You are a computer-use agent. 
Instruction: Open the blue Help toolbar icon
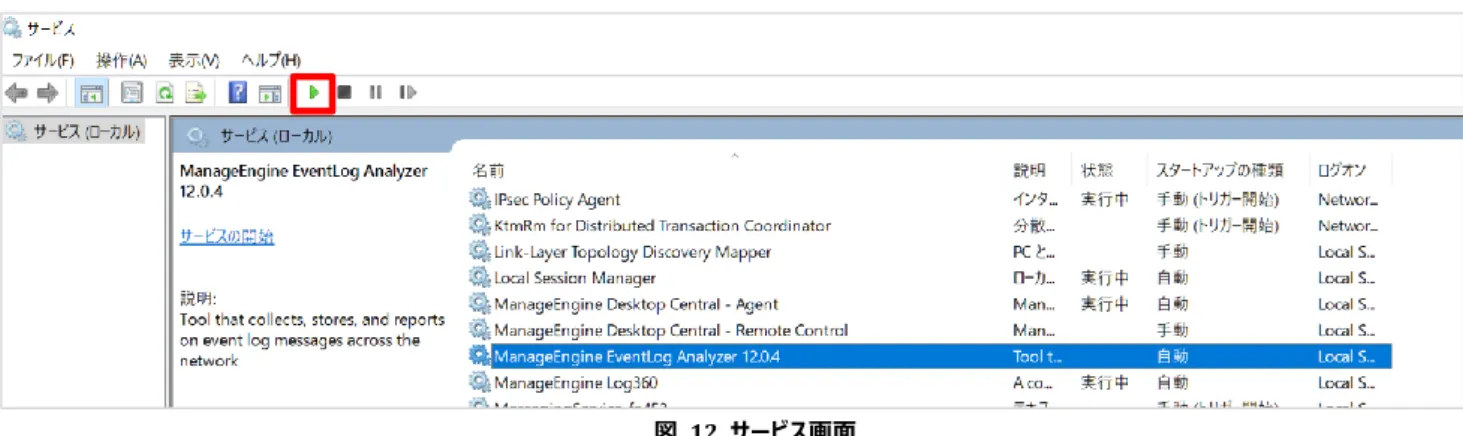pyautogui.click(x=238, y=93)
